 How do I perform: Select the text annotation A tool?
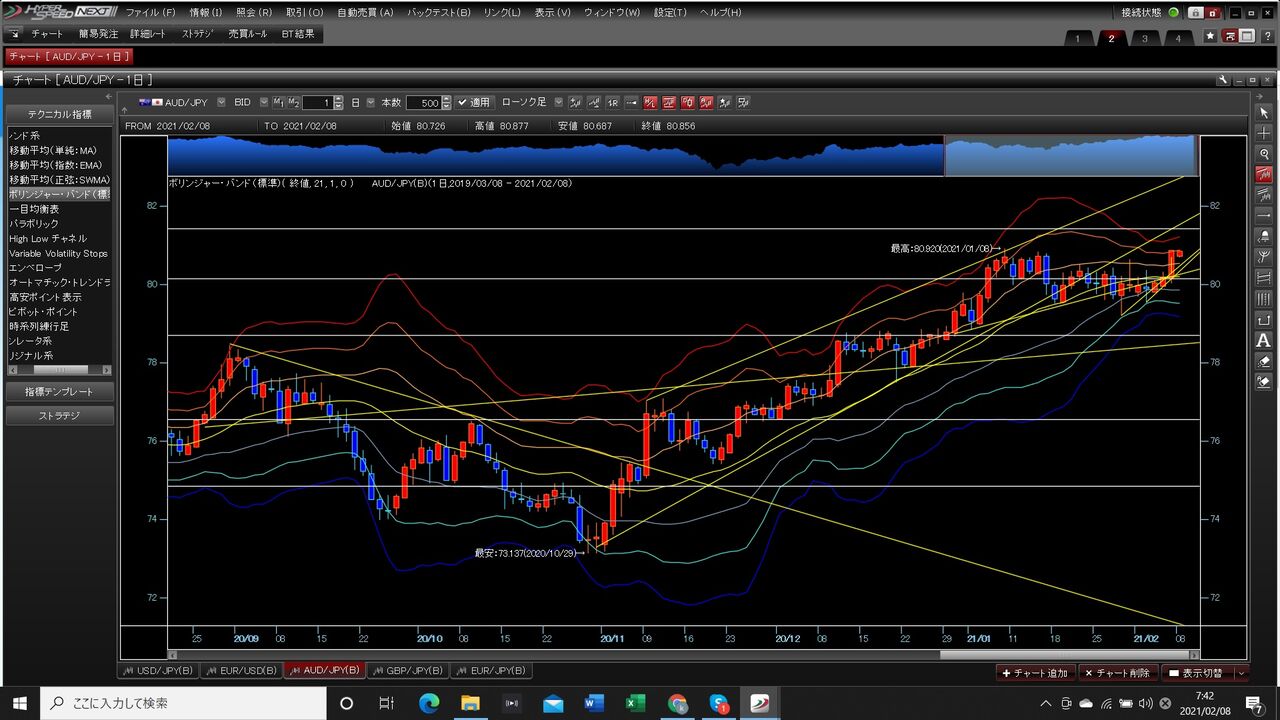pyautogui.click(x=1264, y=340)
